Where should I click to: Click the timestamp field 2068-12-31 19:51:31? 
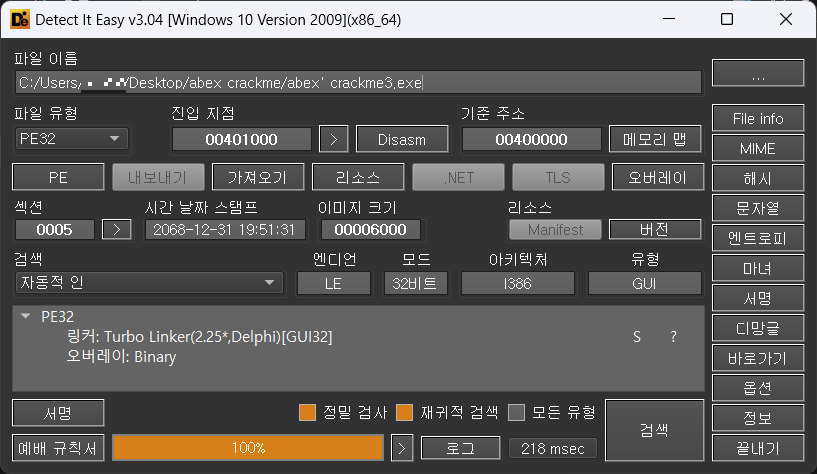[x=225, y=229]
